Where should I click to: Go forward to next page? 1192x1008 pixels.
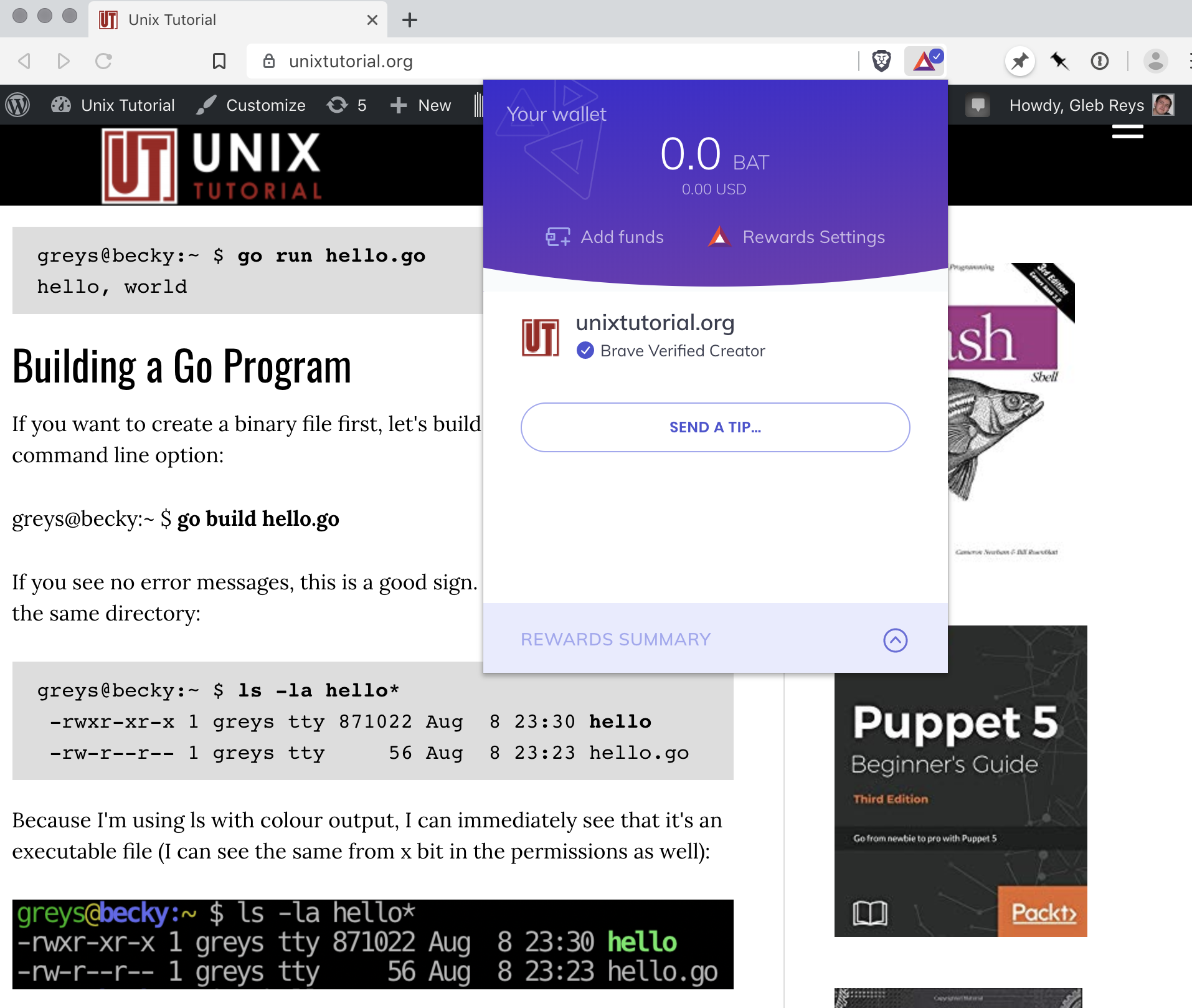(x=64, y=61)
